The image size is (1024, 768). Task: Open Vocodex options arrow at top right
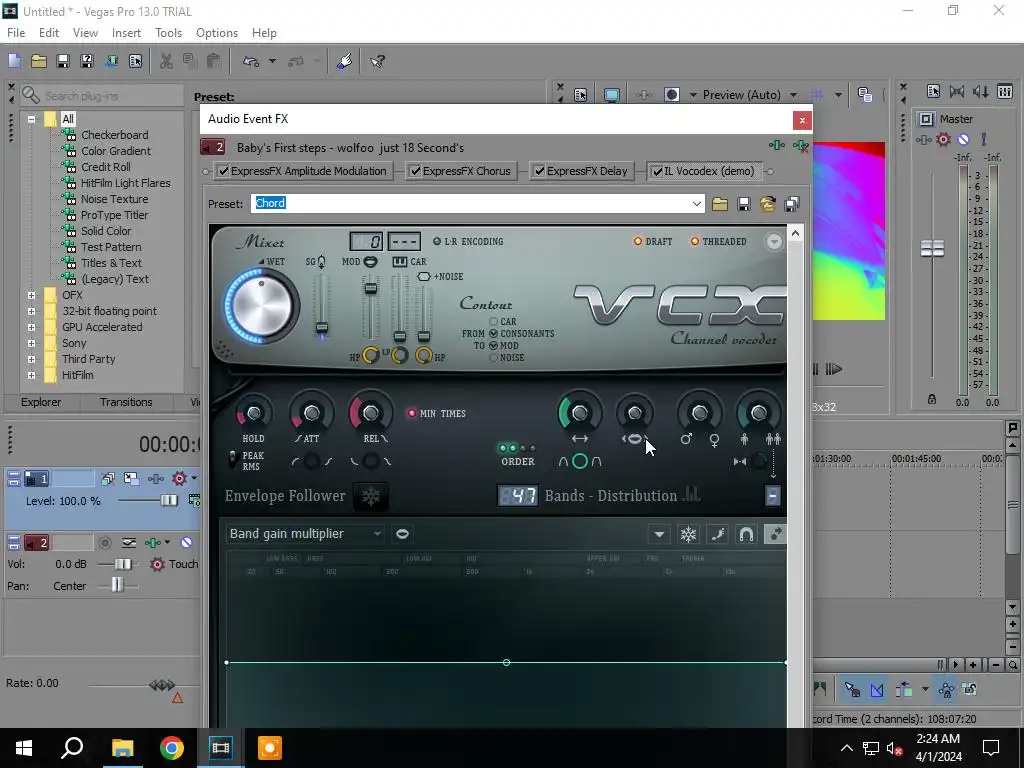(774, 242)
